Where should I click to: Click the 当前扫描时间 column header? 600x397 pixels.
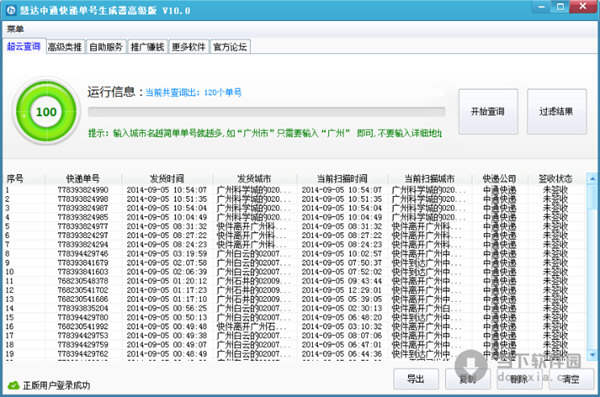pos(342,178)
